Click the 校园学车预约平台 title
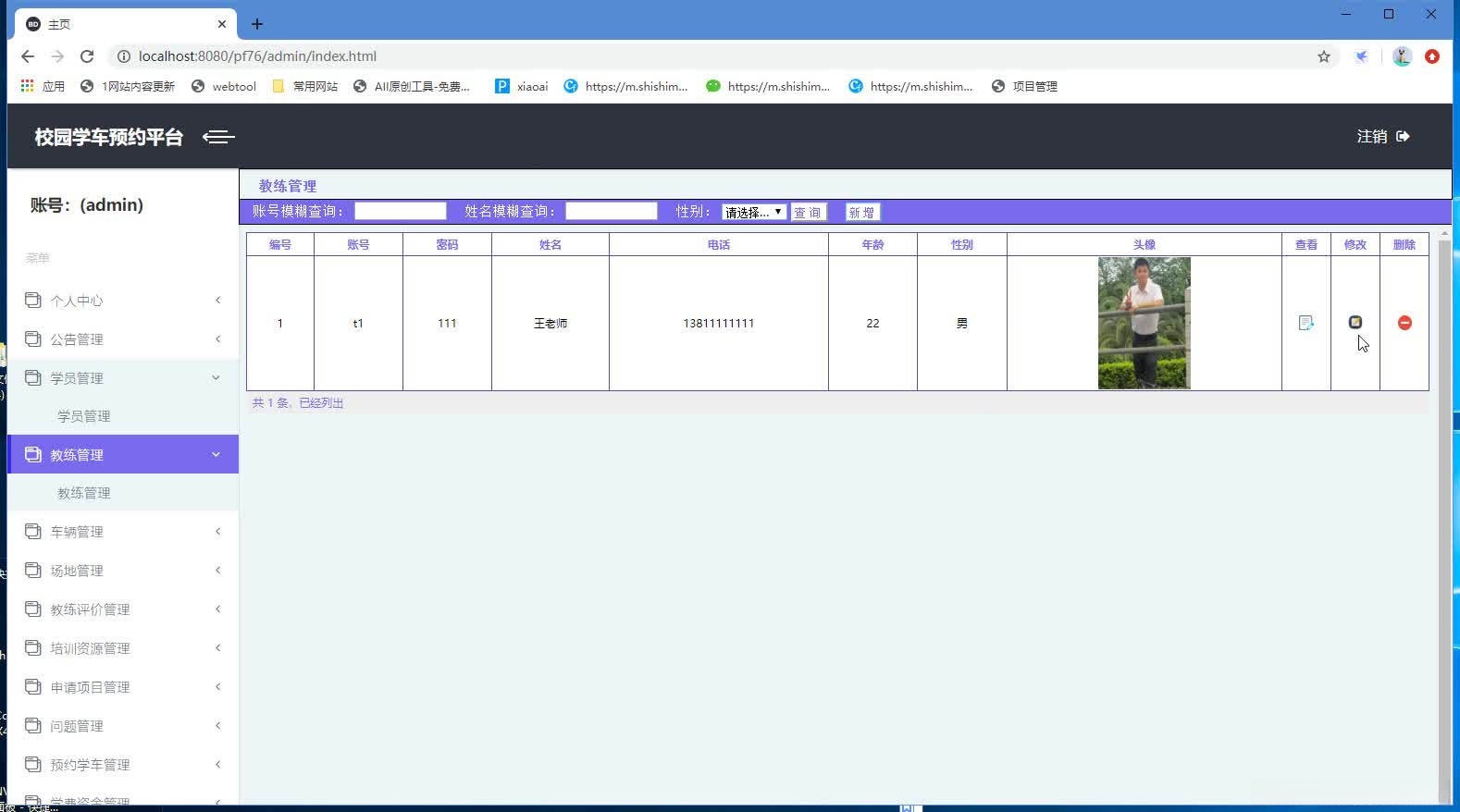This screenshot has height=812, width=1460. (x=109, y=137)
